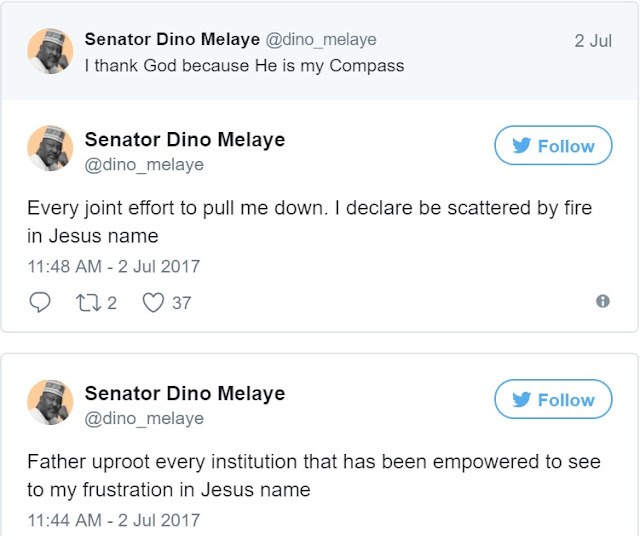Open avatar on 'Compass' tweet

point(49,50)
